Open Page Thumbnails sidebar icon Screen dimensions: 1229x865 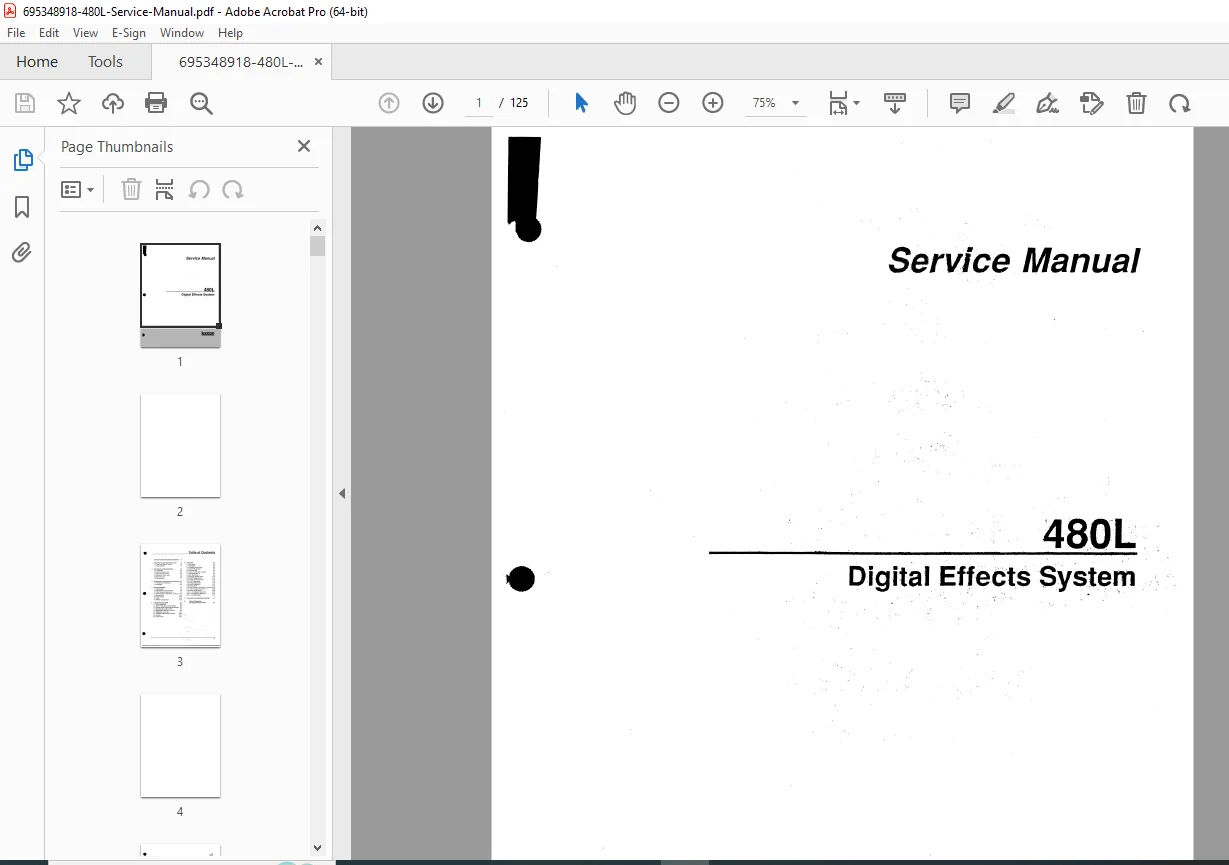click(x=22, y=159)
